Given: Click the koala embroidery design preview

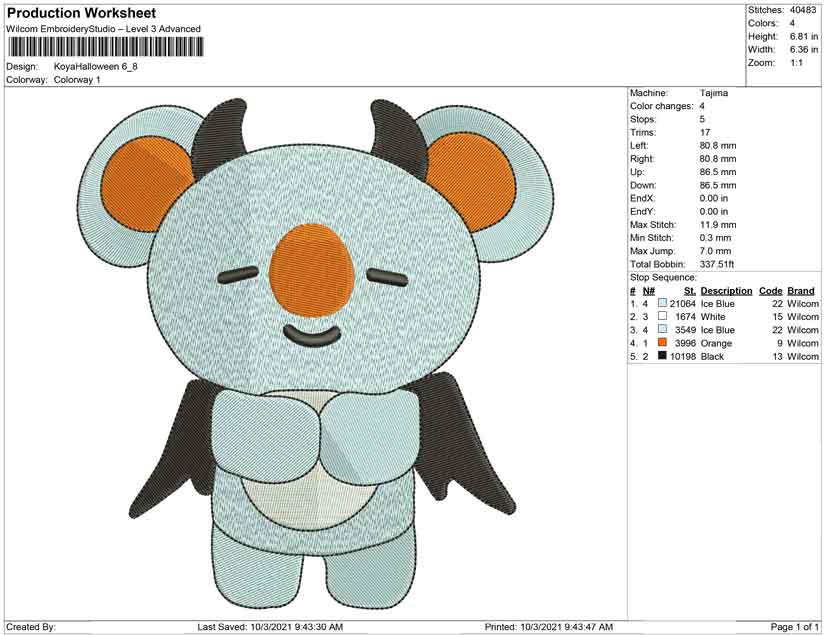Looking at the screenshot, I should click(316, 352).
